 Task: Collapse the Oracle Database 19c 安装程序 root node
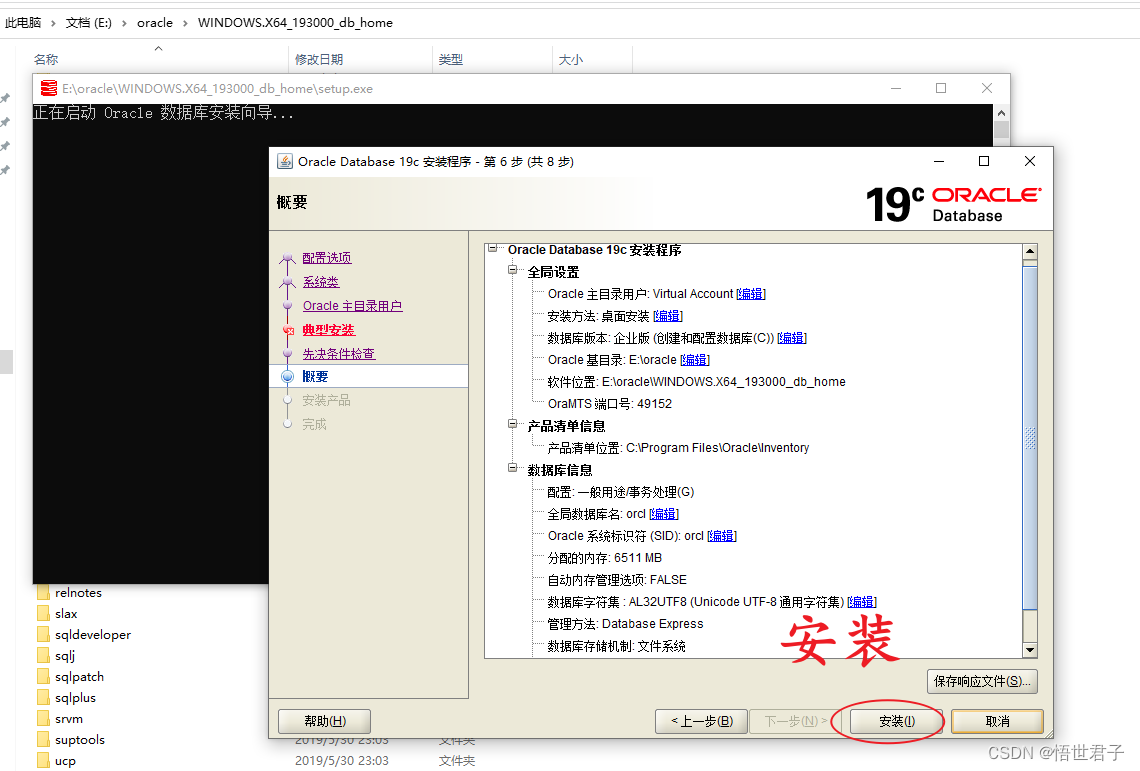pyautogui.click(x=492, y=248)
